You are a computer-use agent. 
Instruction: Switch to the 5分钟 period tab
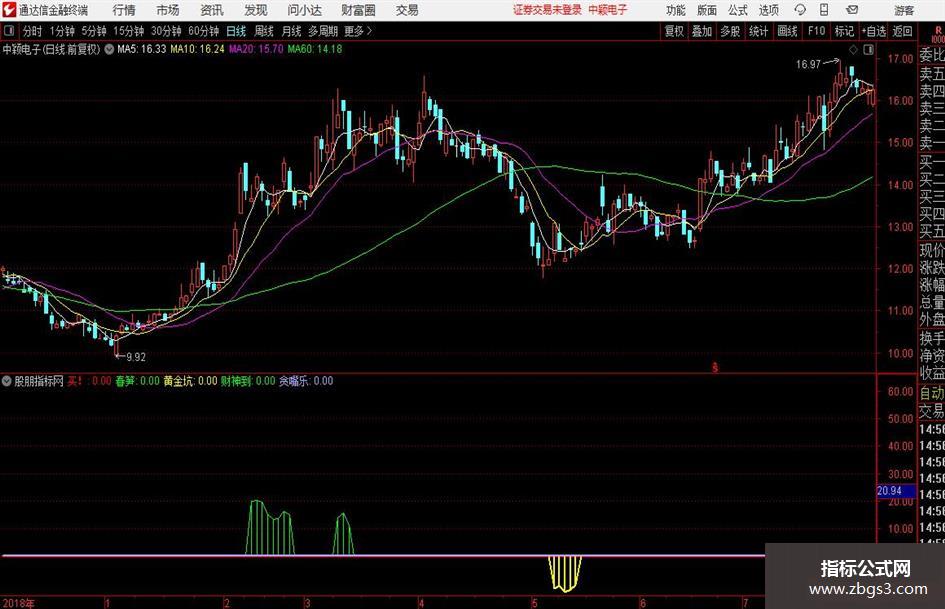94,31
